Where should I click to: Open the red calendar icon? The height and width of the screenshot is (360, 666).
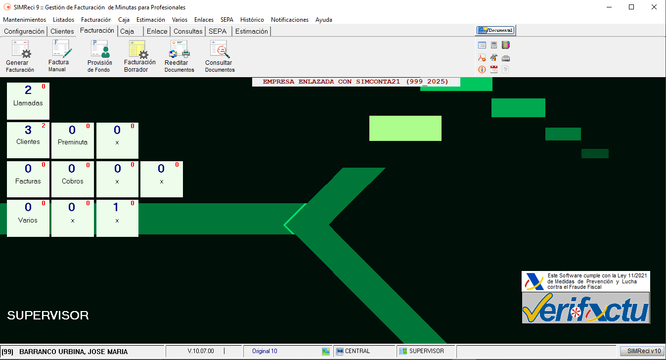tap(494, 69)
